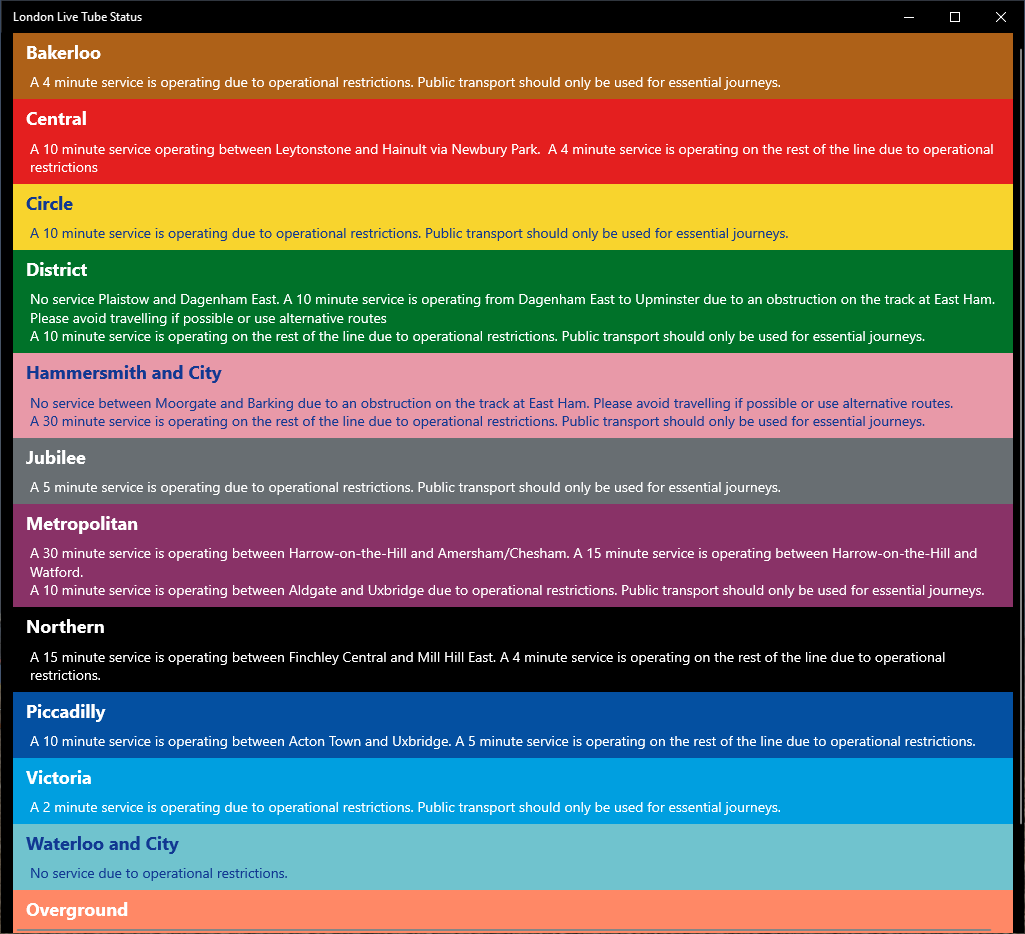Click Circle's 10 minute service status text

409,234
